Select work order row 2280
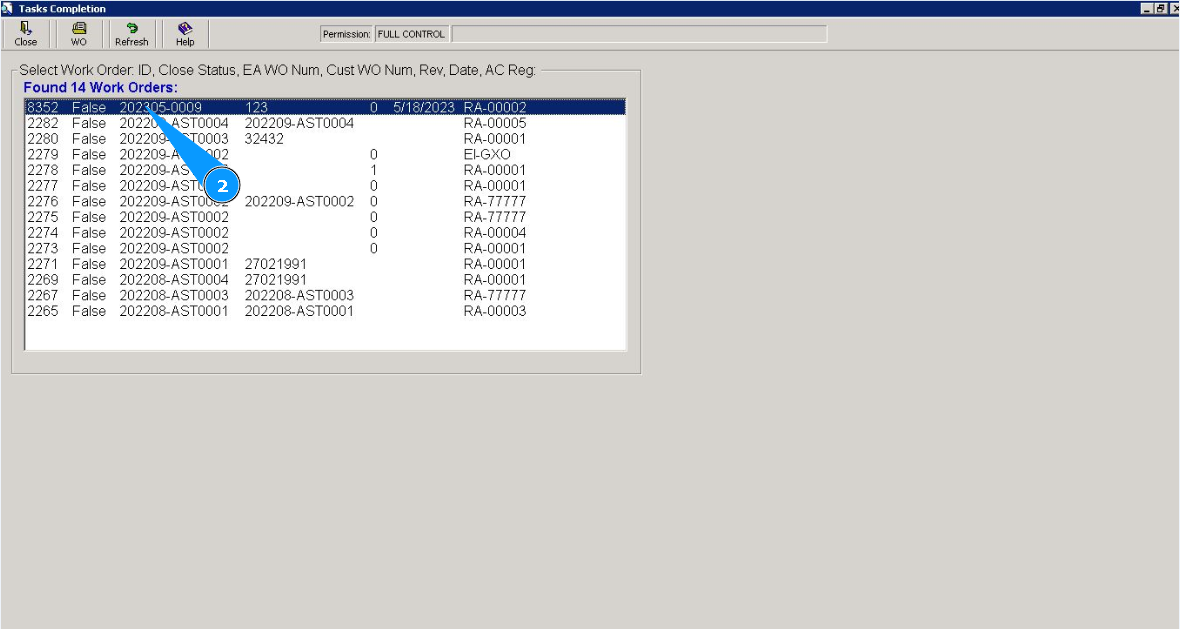The image size is (1180, 629). (x=325, y=139)
